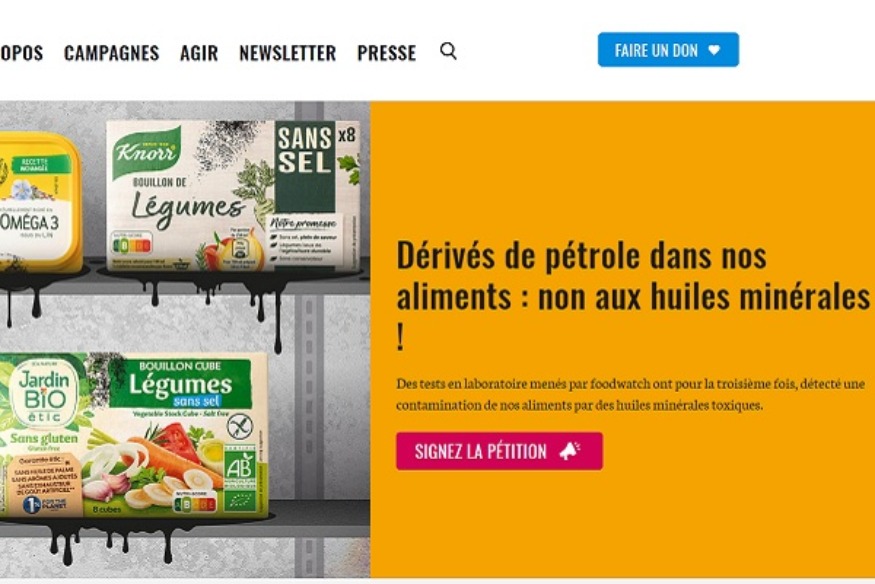This screenshot has width=875, height=584.
Task: Click the gluten-free crossed wheat symbol
Action: tap(240, 427)
